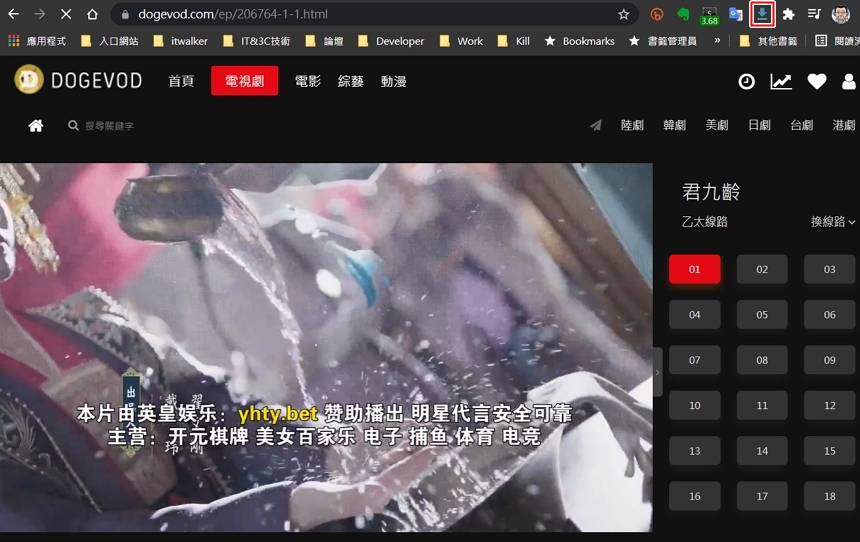Open the Evernote elephant extension

[683, 14]
